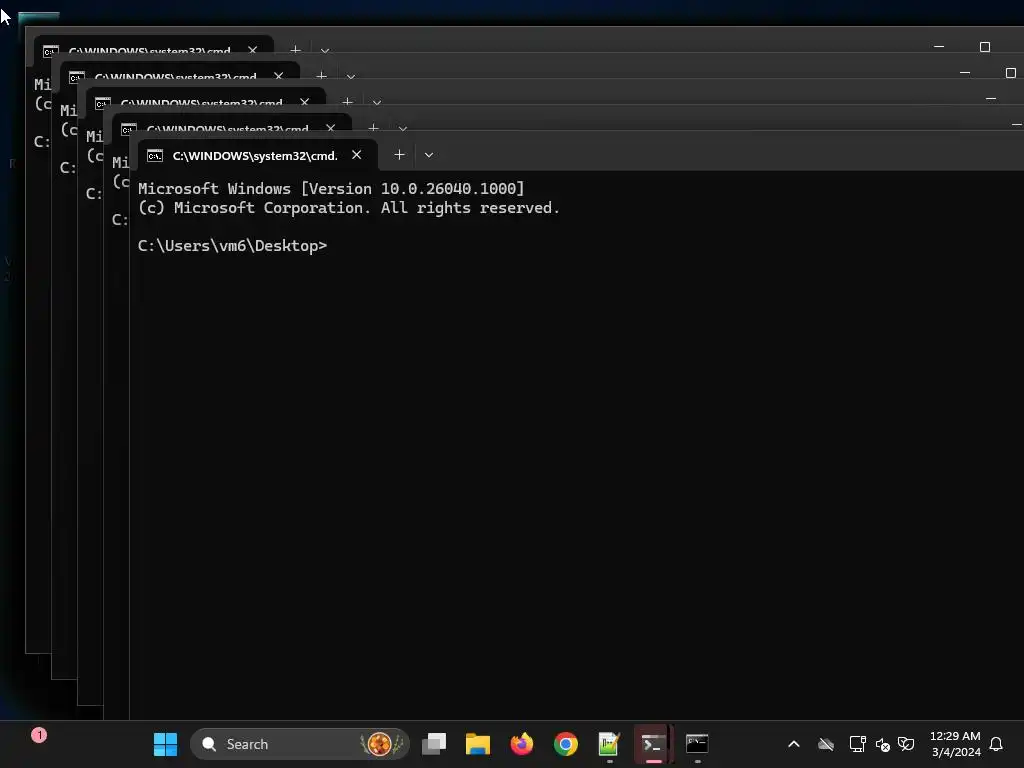Click the OneDrive cloud tray icon

(826, 744)
